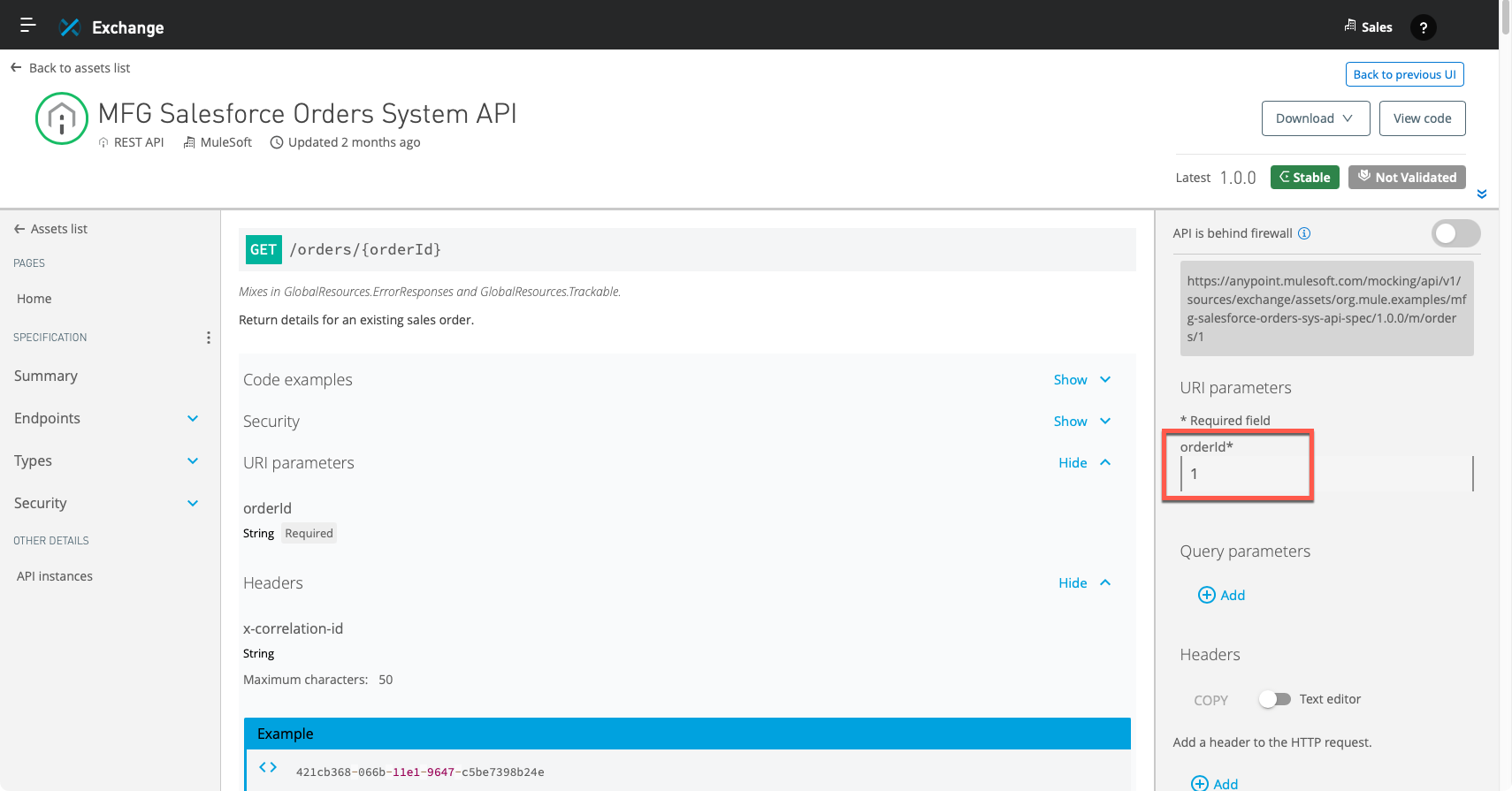Open the hamburger navigation menu
1512x791 pixels.
pos(28,25)
